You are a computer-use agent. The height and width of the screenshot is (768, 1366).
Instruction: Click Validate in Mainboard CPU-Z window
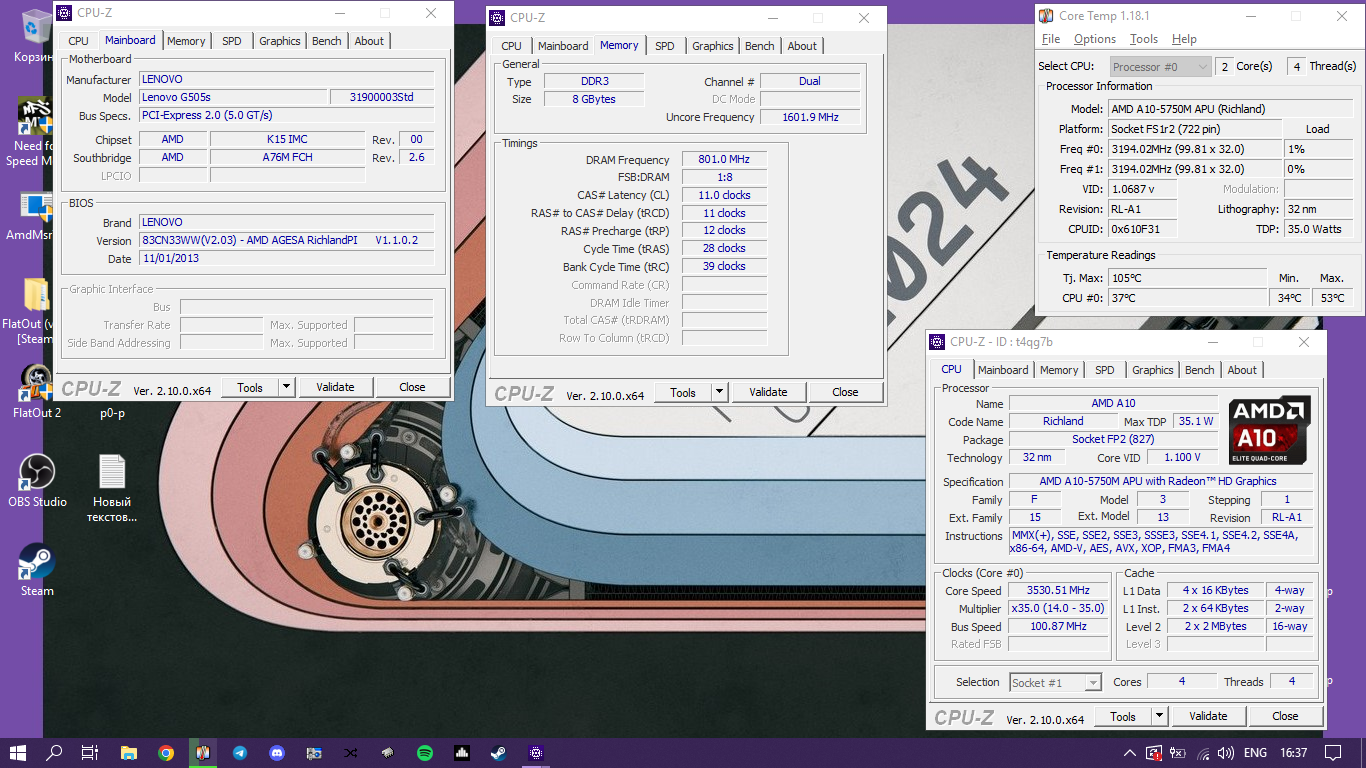pyautogui.click(x=335, y=387)
